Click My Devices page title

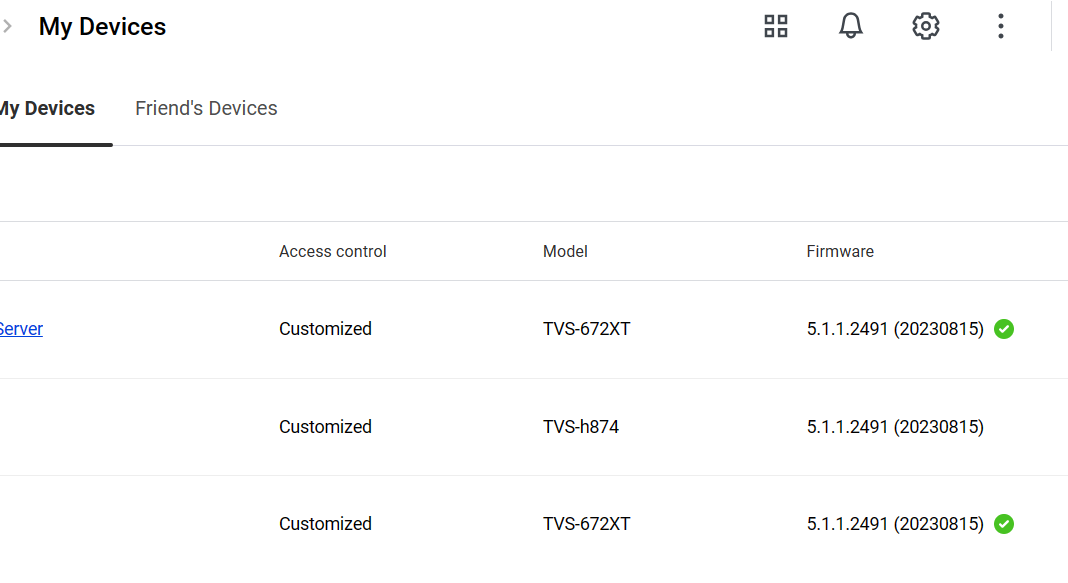(102, 27)
